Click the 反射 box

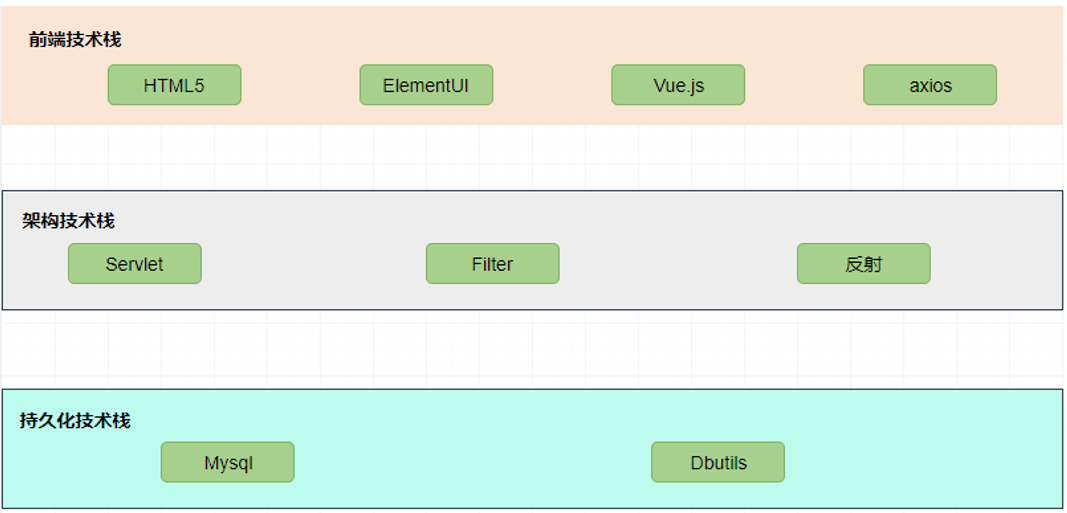click(863, 264)
